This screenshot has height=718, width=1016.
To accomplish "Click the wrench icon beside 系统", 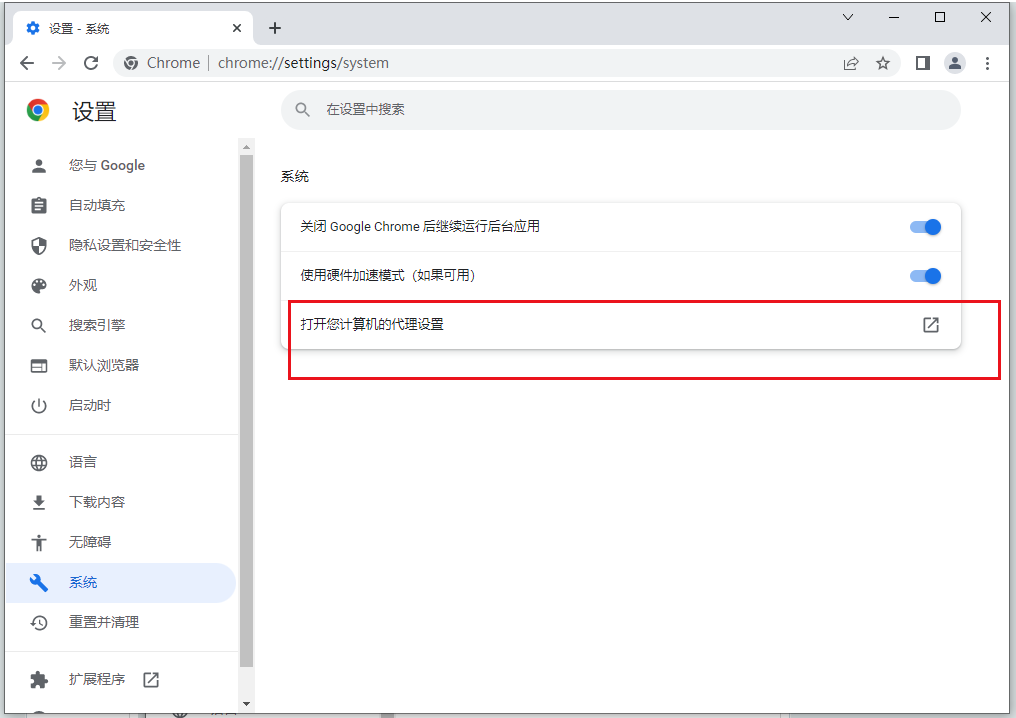I will click(x=39, y=583).
